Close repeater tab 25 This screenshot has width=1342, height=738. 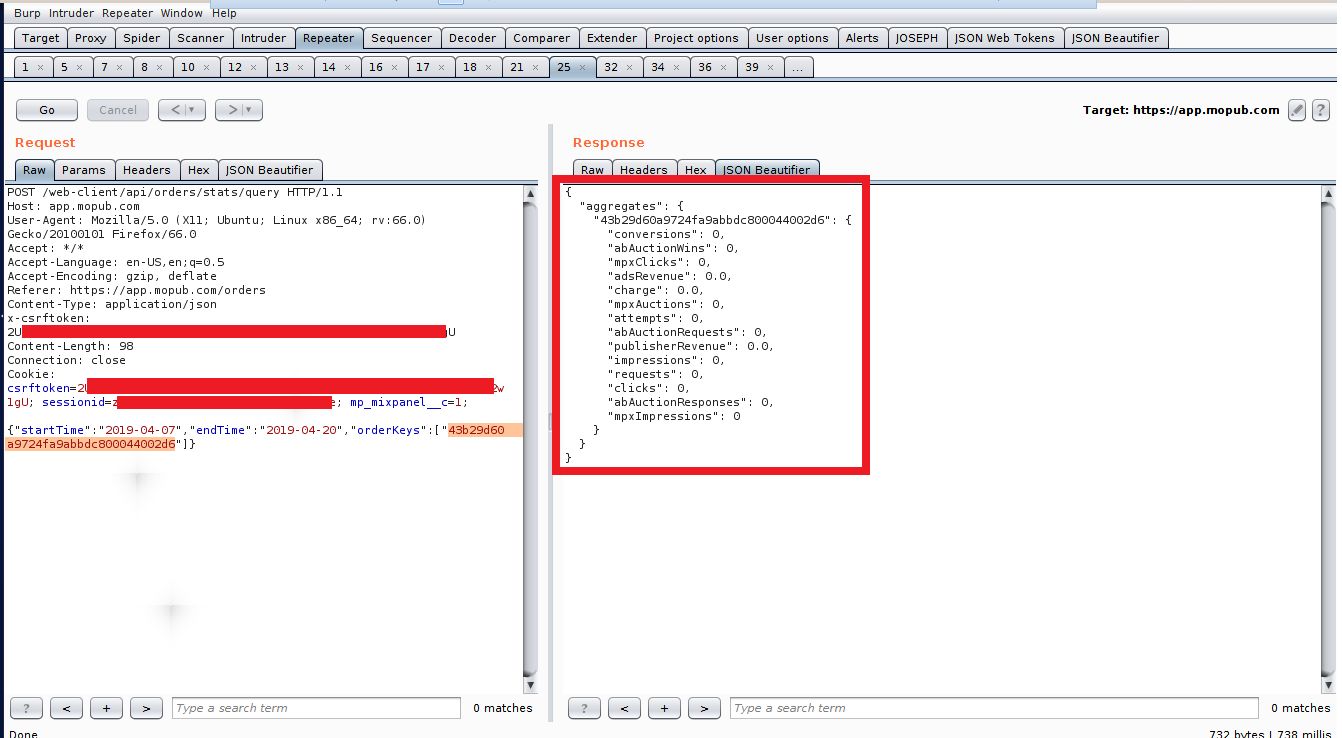[582, 67]
